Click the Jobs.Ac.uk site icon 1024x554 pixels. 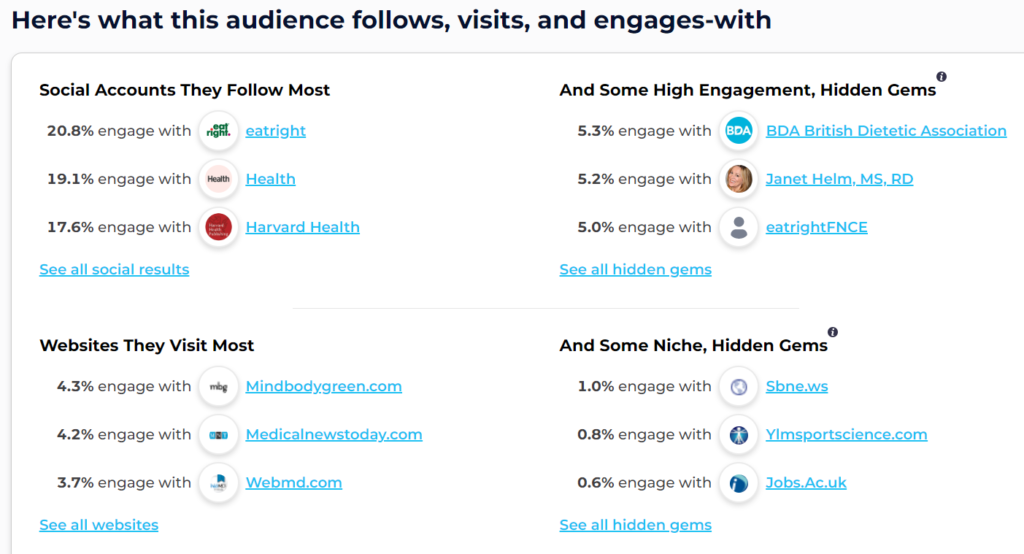739,483
